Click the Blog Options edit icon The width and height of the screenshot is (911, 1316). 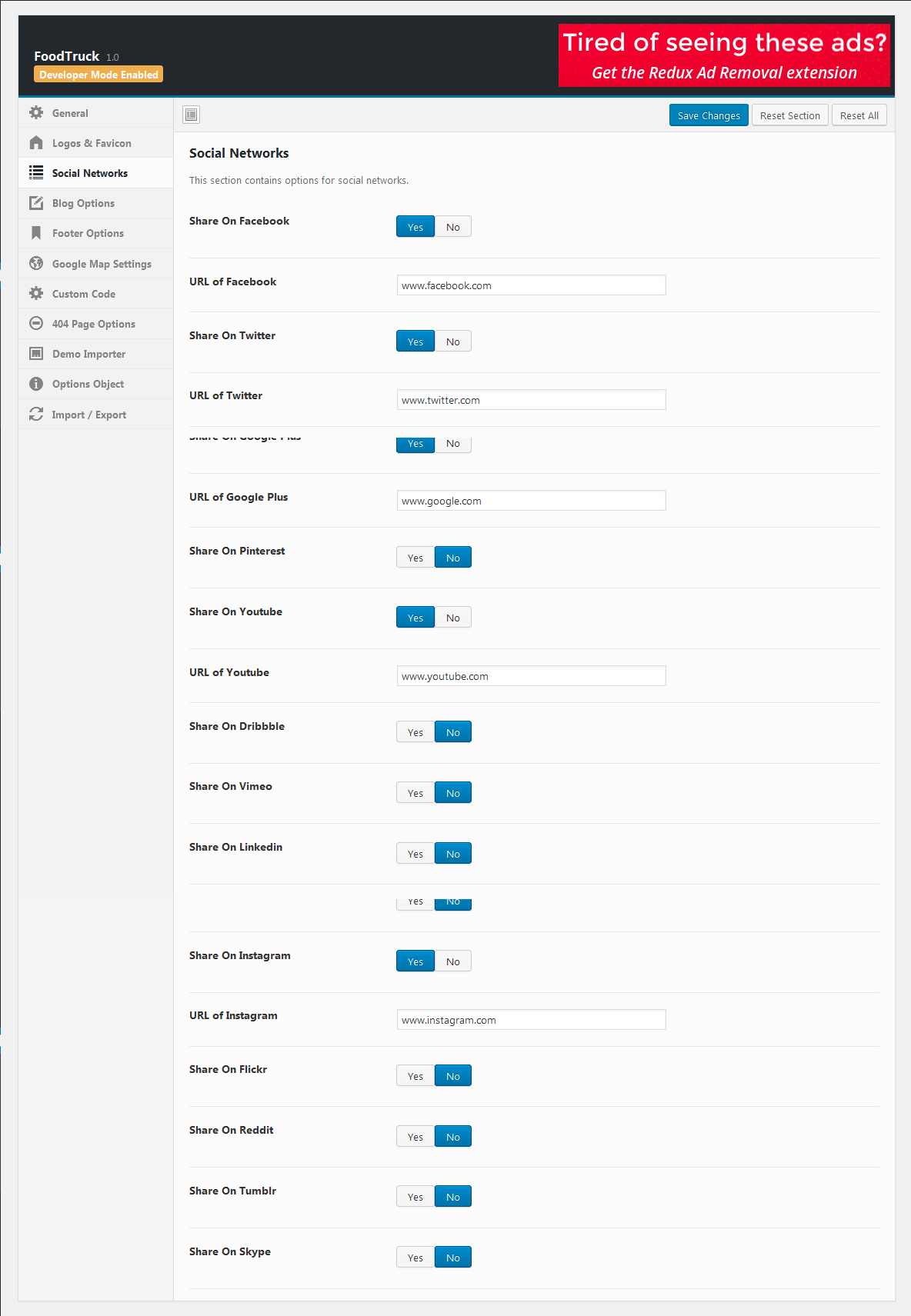(36, 203)
